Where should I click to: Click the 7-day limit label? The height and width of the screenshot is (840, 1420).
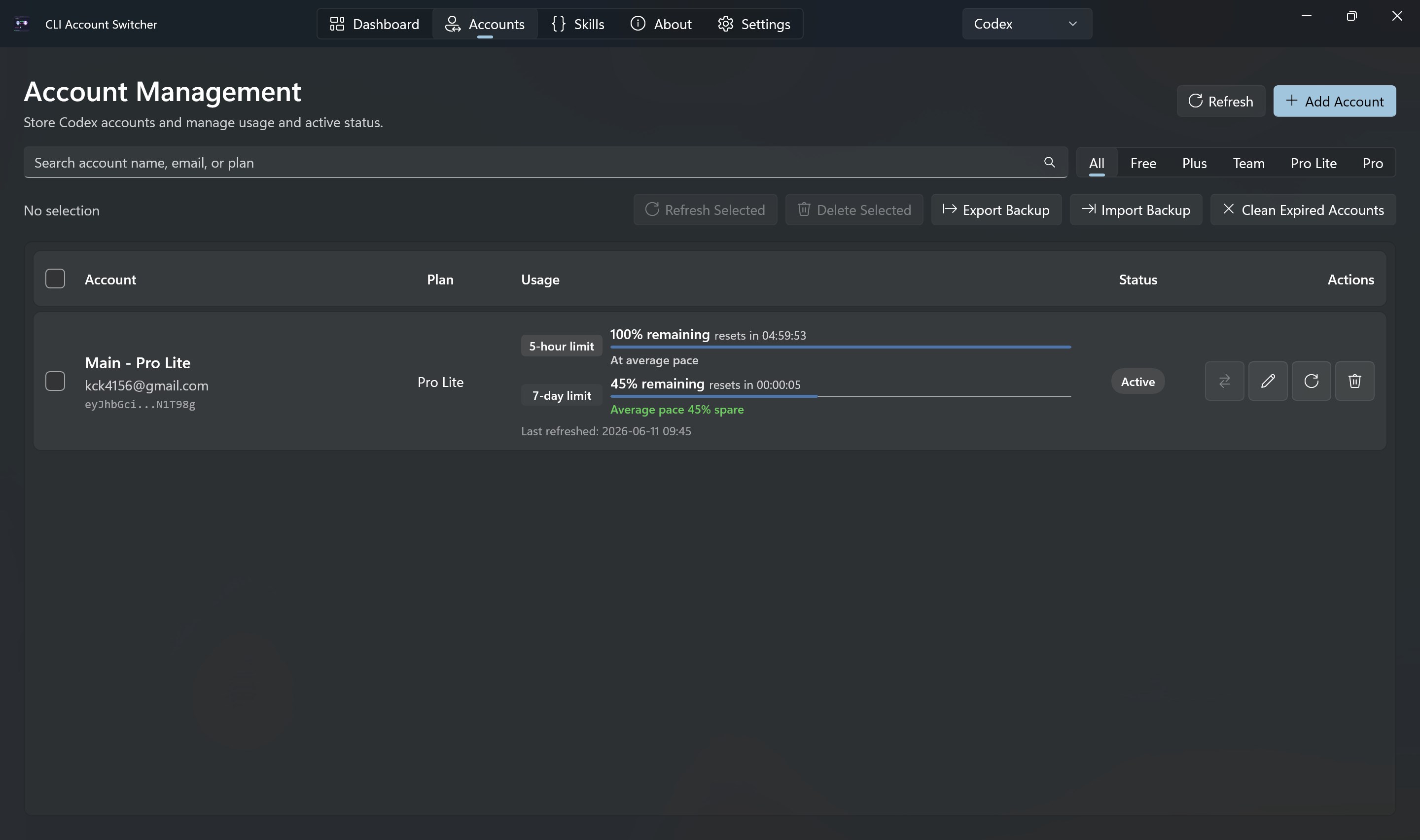coord(562,396)
